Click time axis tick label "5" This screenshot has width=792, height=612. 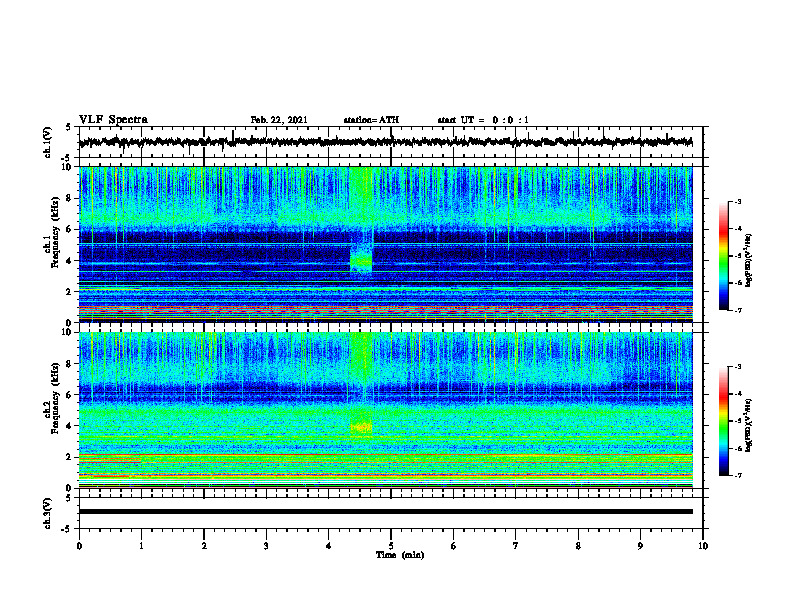391,546
